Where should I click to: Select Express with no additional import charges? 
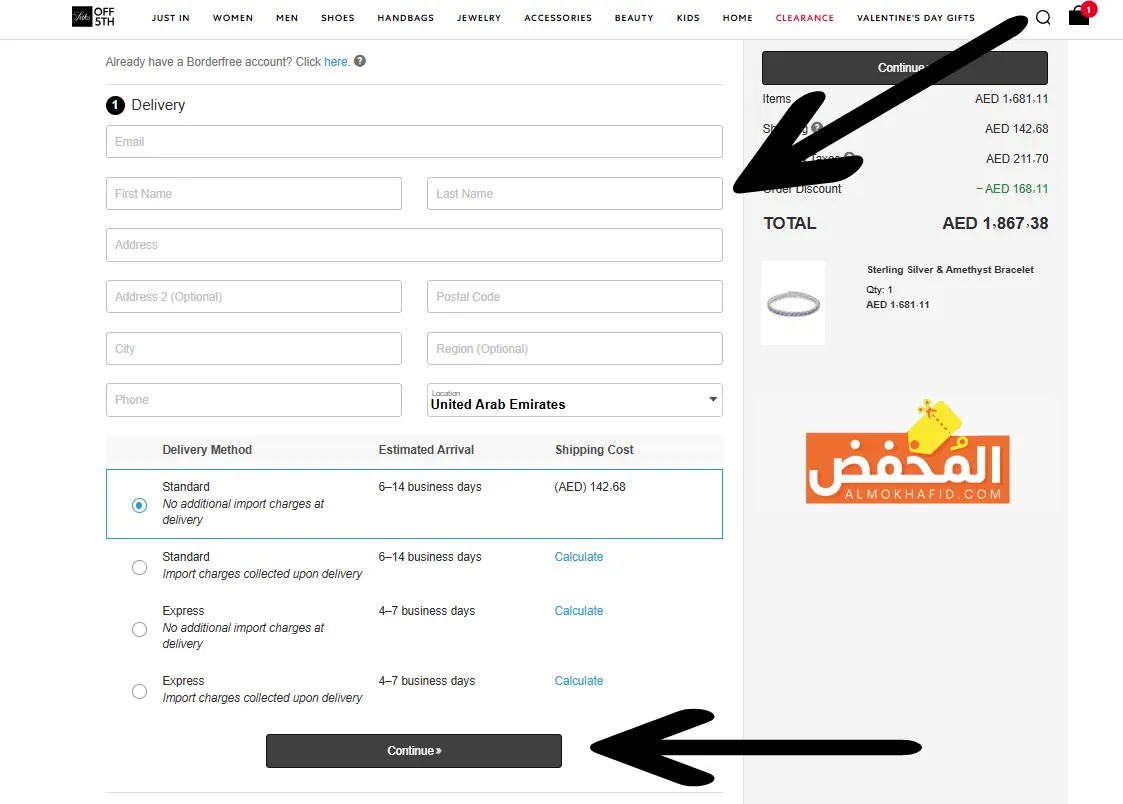point(140,629)
